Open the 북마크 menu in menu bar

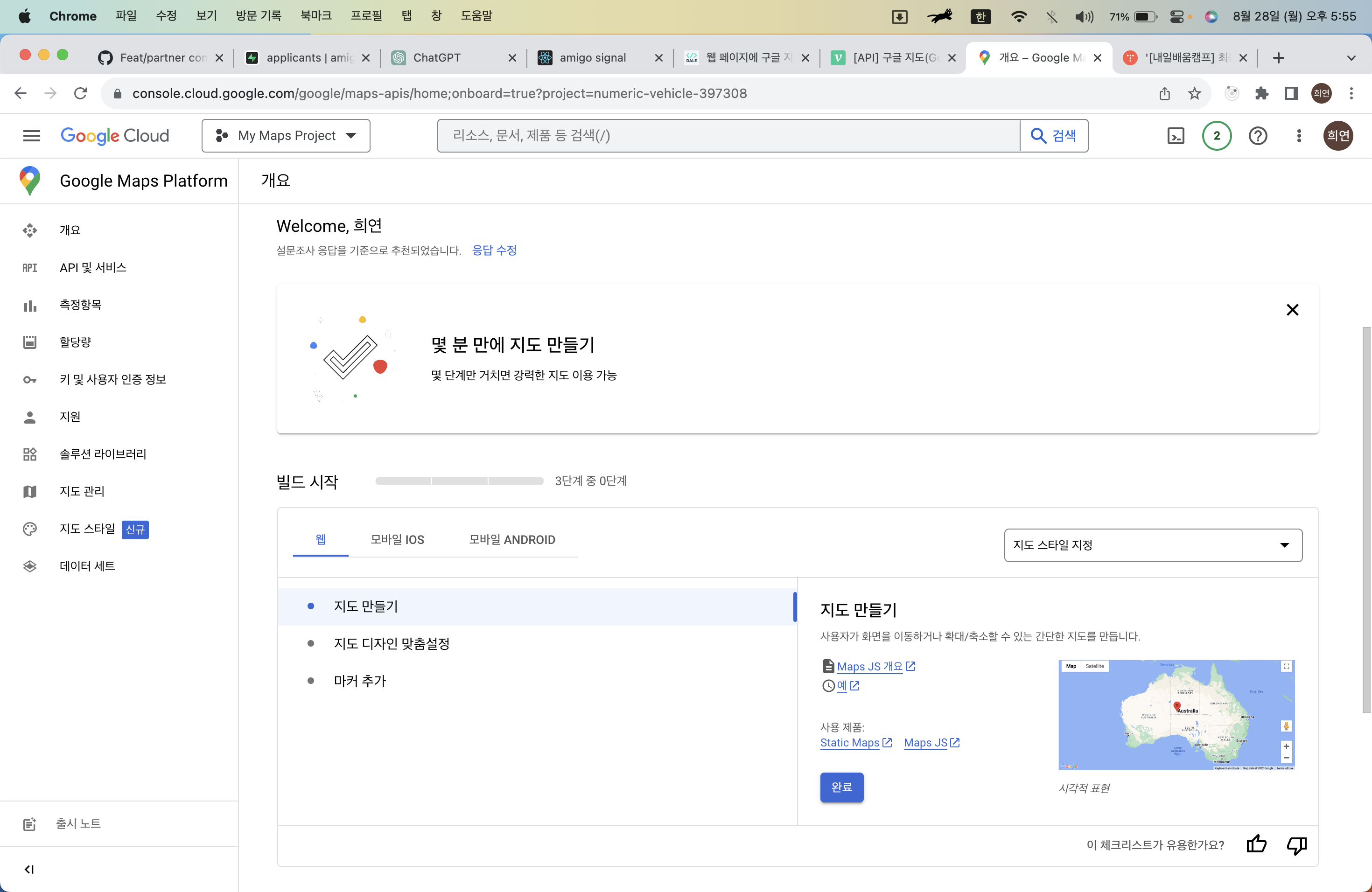point(316,15)
